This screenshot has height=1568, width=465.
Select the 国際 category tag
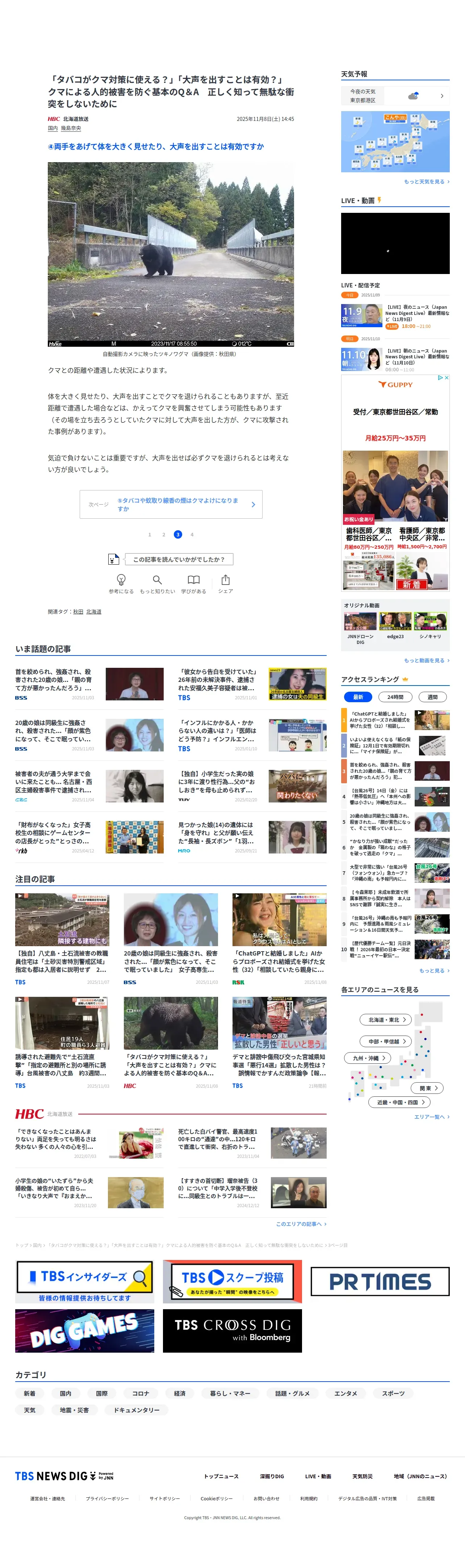click(102, 1393)
